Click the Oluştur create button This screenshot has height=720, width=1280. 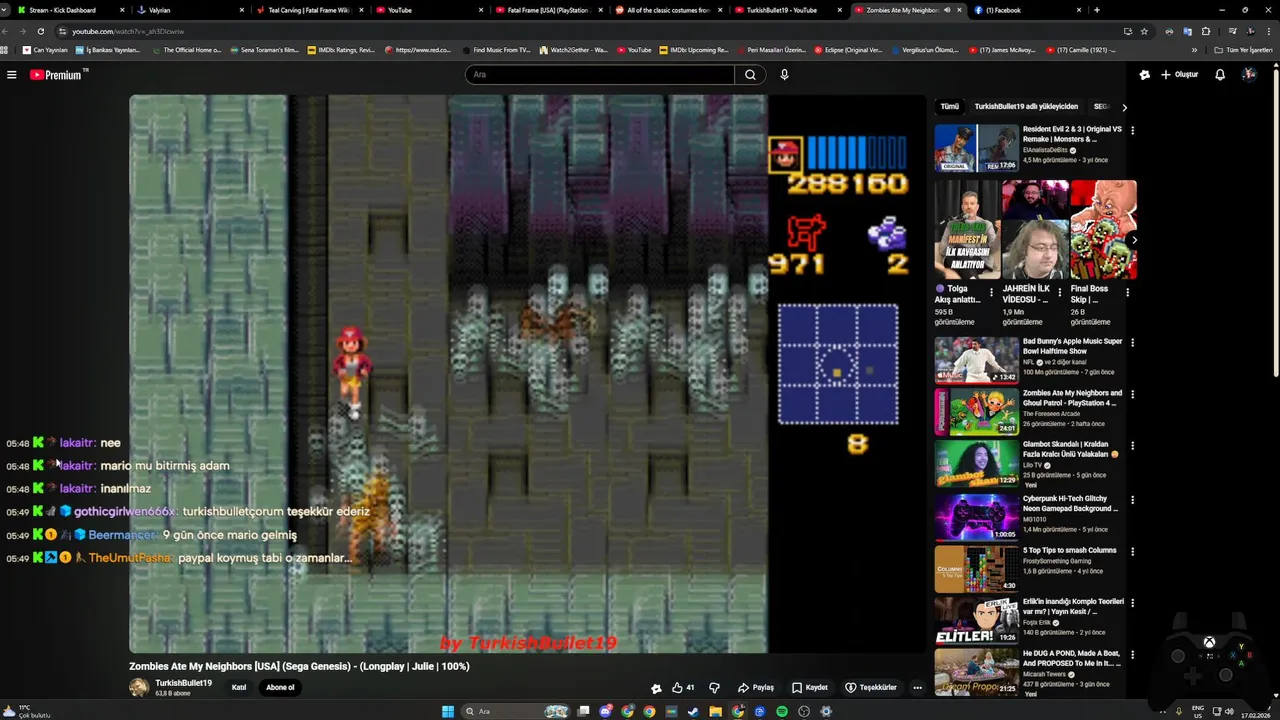pyautogui.click(x=1180, y=75)
